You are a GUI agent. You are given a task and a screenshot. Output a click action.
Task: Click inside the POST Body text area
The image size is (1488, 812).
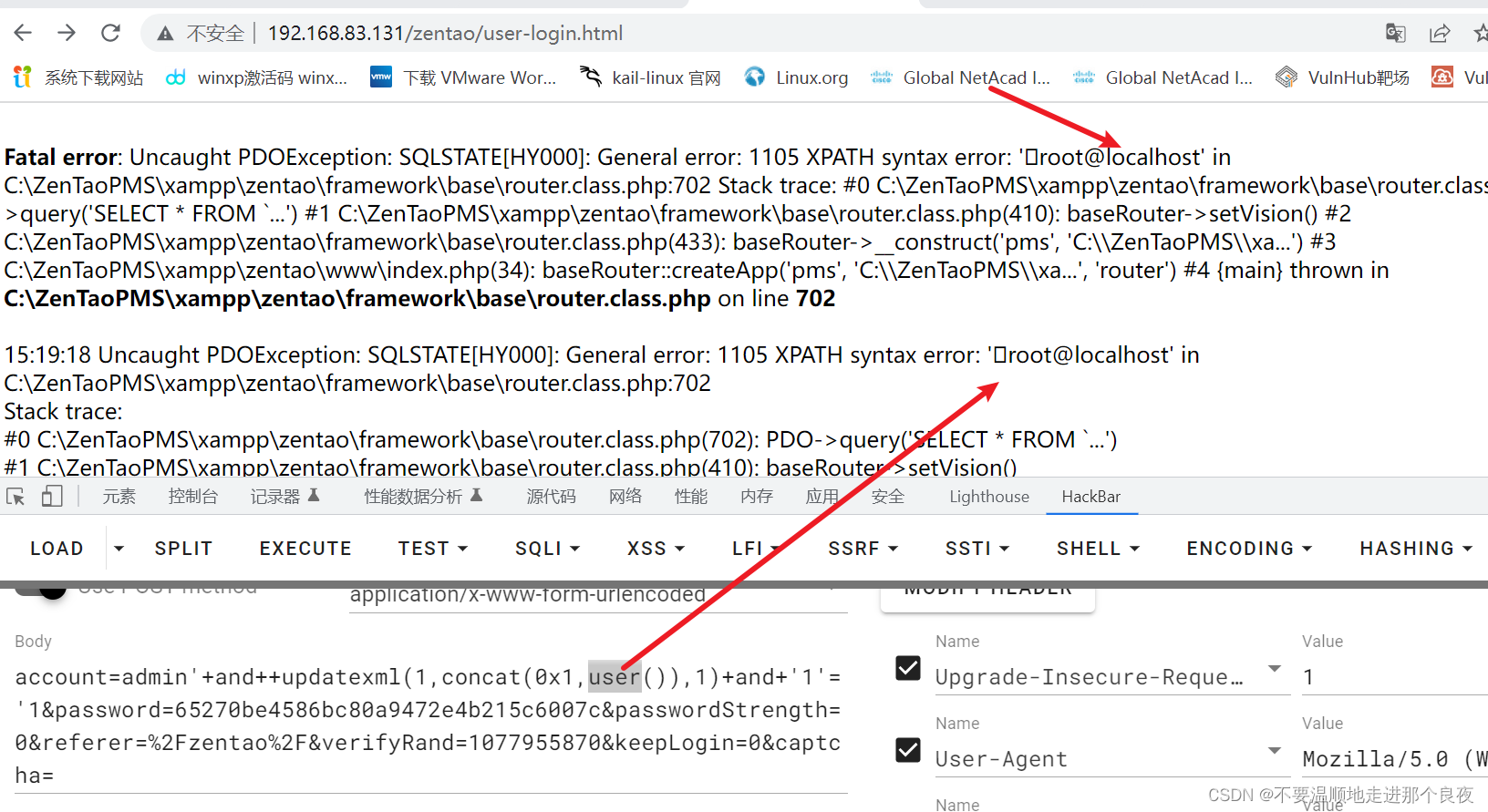click(430, 726)
